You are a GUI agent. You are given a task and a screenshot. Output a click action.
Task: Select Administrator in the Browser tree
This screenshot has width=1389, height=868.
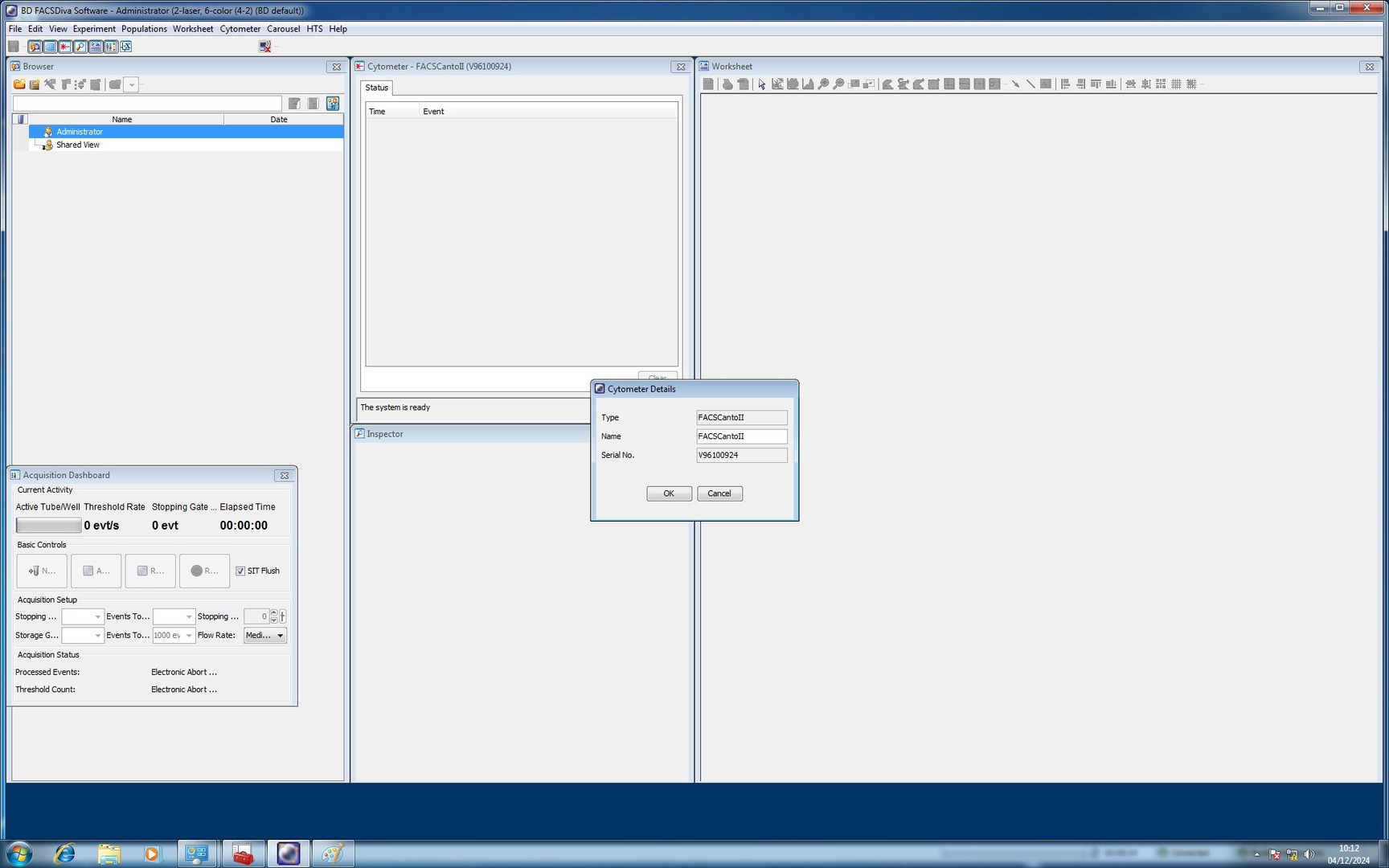pyautogui.click(x=79, y=132)
